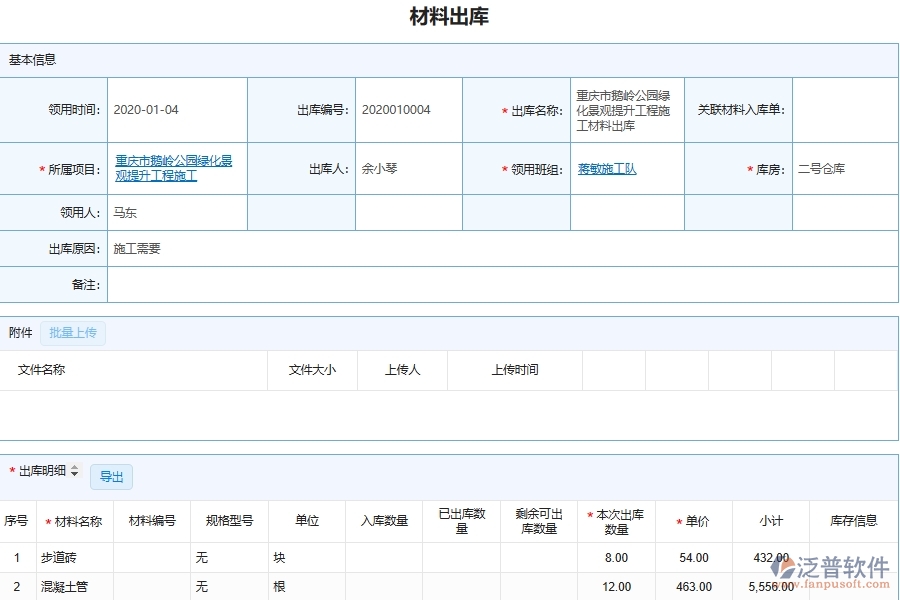The width and height of the screenshot is (900, 600).
Task: Click the empty 备注 remarks field
Action: pyautogui.click(x=400, y=285)
